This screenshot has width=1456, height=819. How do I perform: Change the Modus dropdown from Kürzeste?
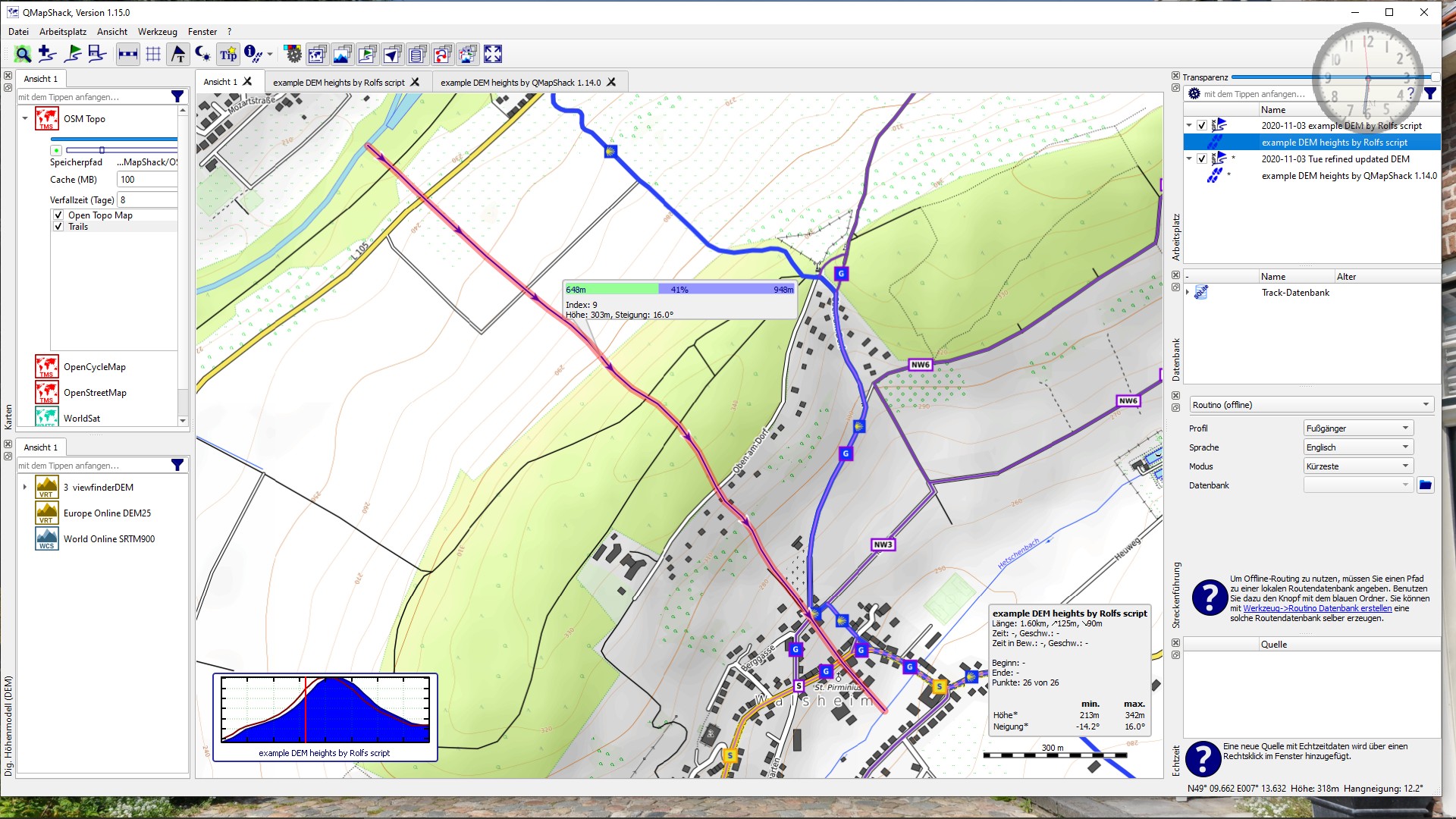click(1357, 466)
